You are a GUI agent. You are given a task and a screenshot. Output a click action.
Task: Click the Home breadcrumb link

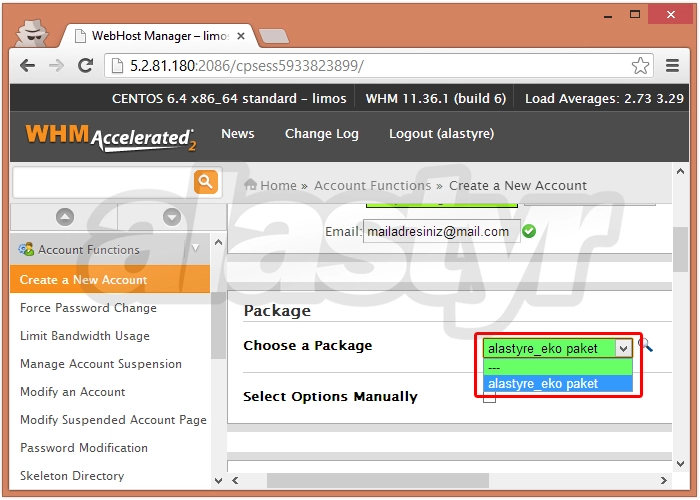coord(278,185)
